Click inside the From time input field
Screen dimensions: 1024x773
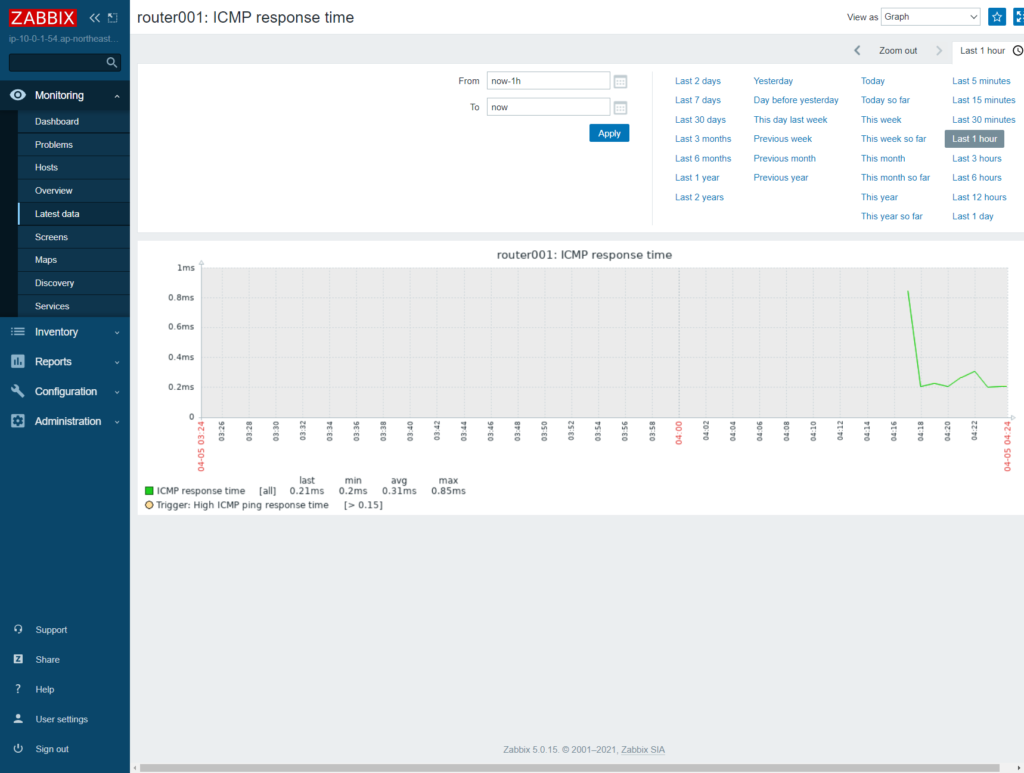coord(547,81)
